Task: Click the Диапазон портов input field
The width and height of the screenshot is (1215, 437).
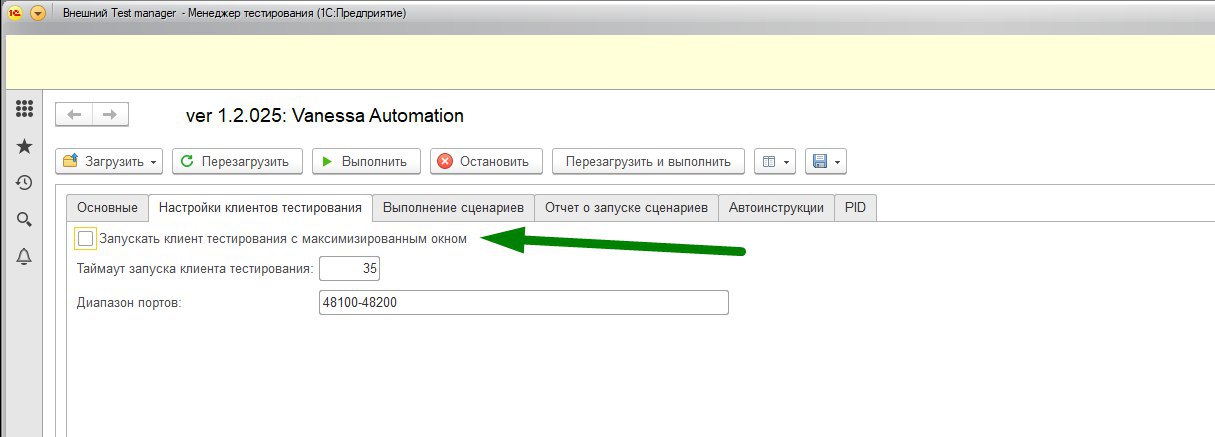Action: [x=523, y=302]
